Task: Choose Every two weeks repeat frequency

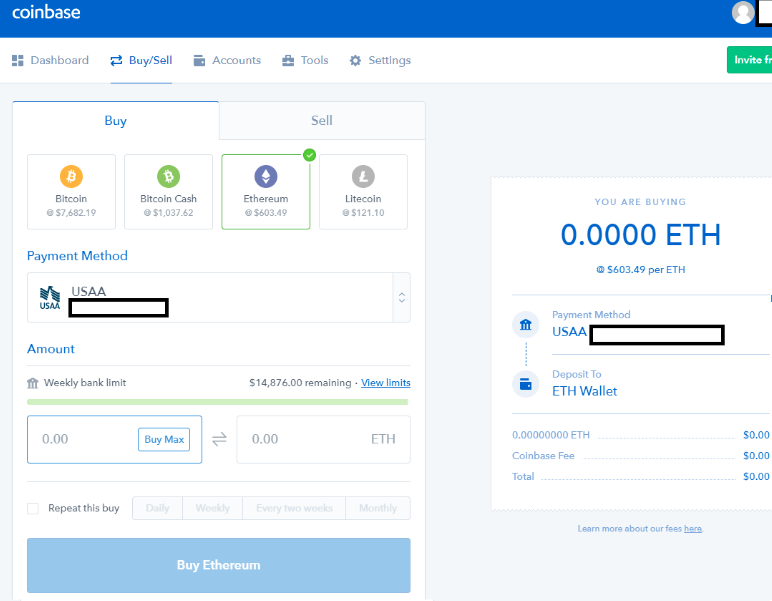Action: click(x=294, y=508)
